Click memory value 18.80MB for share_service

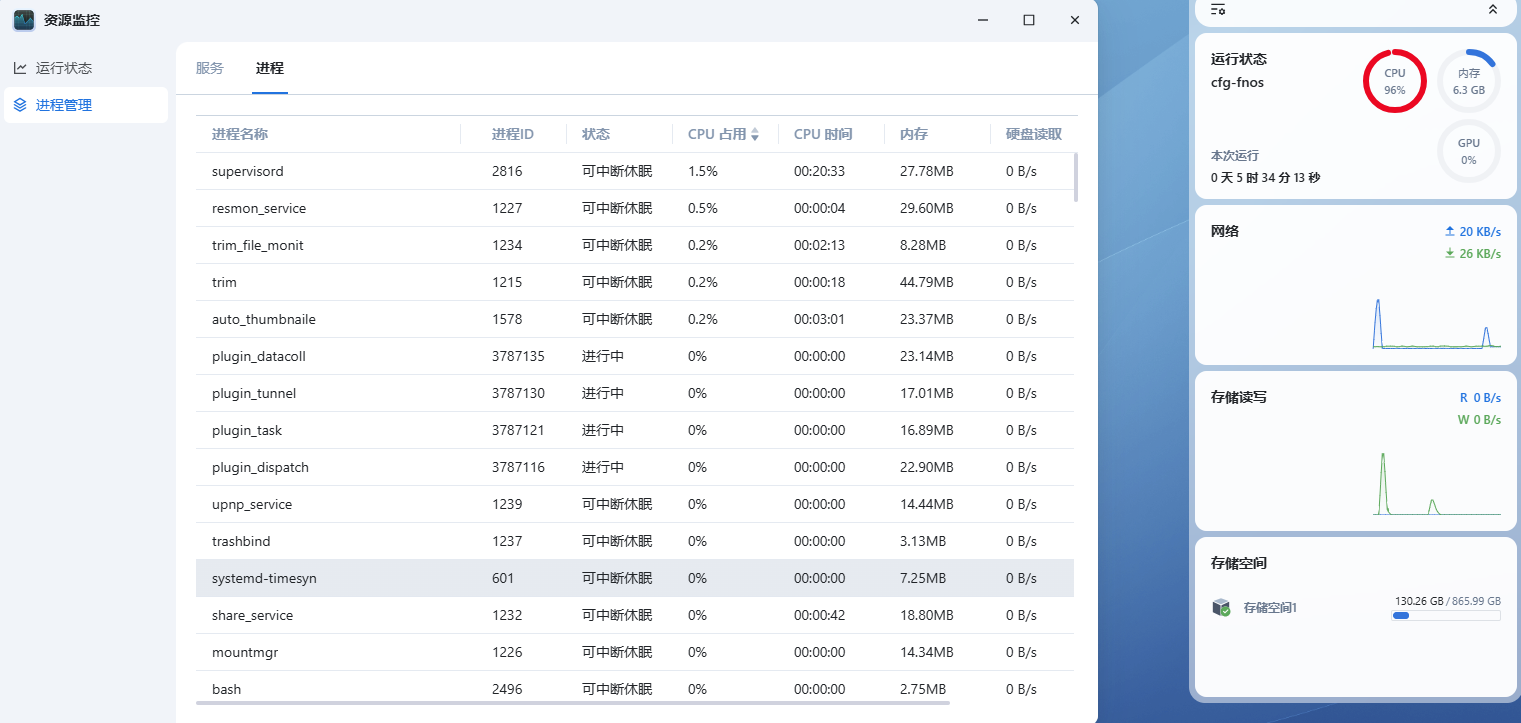pyautogui.click(x=927, y=615)
